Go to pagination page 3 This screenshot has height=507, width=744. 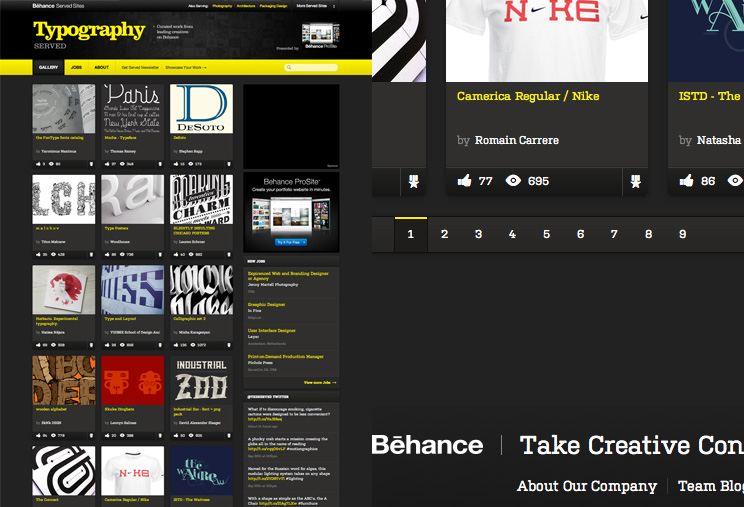pyautogui.click(x=478, y=234)
